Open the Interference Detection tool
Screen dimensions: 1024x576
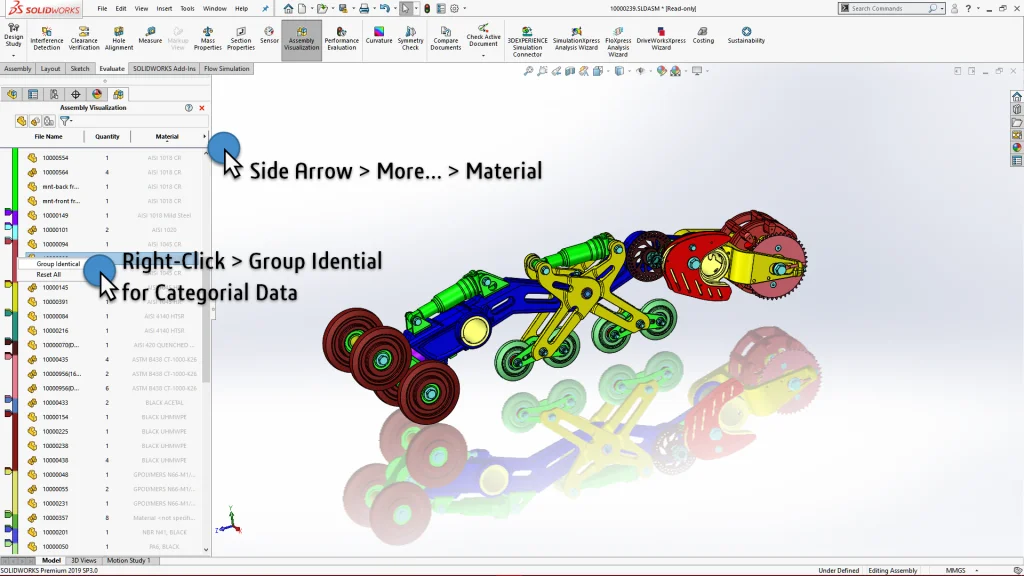click(46, 37)
